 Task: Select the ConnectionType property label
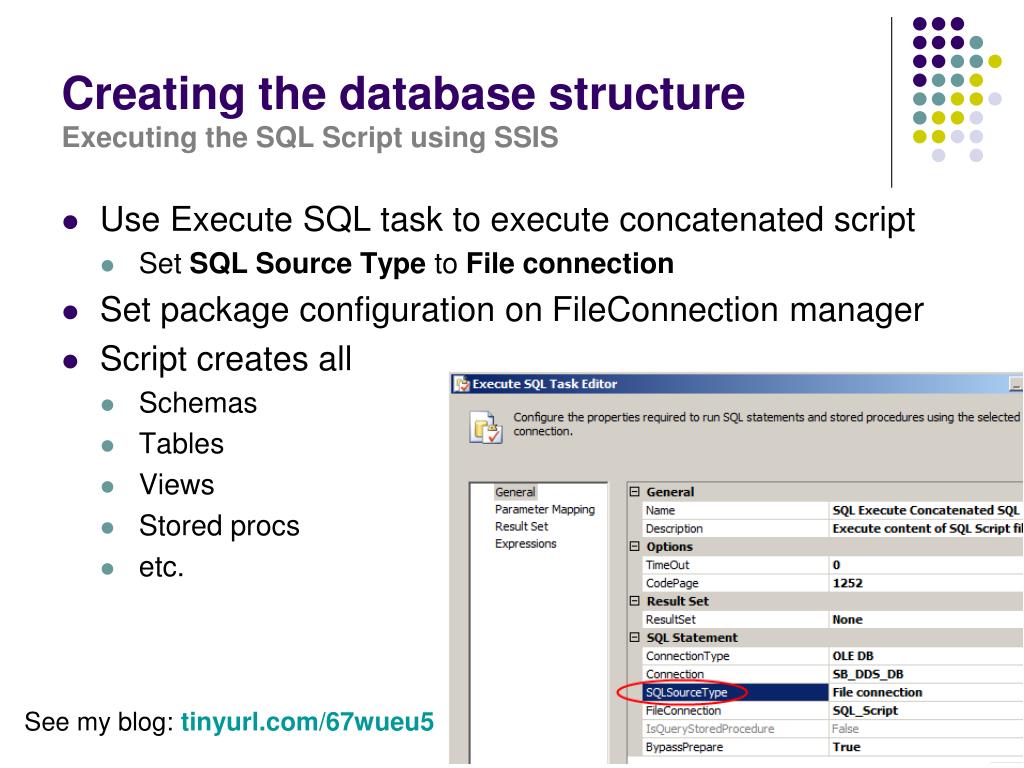pyautogui.click(x=687, y=656)
